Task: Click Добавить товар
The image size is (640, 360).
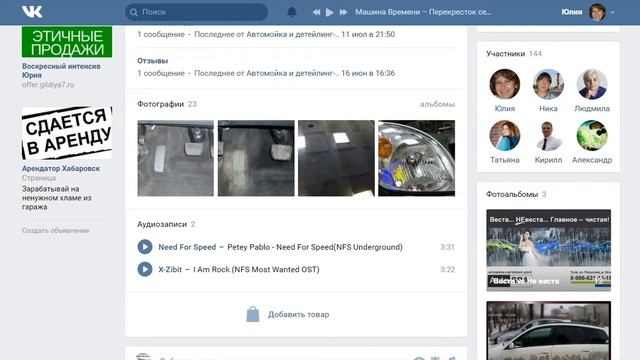Action: pos(298,314)
